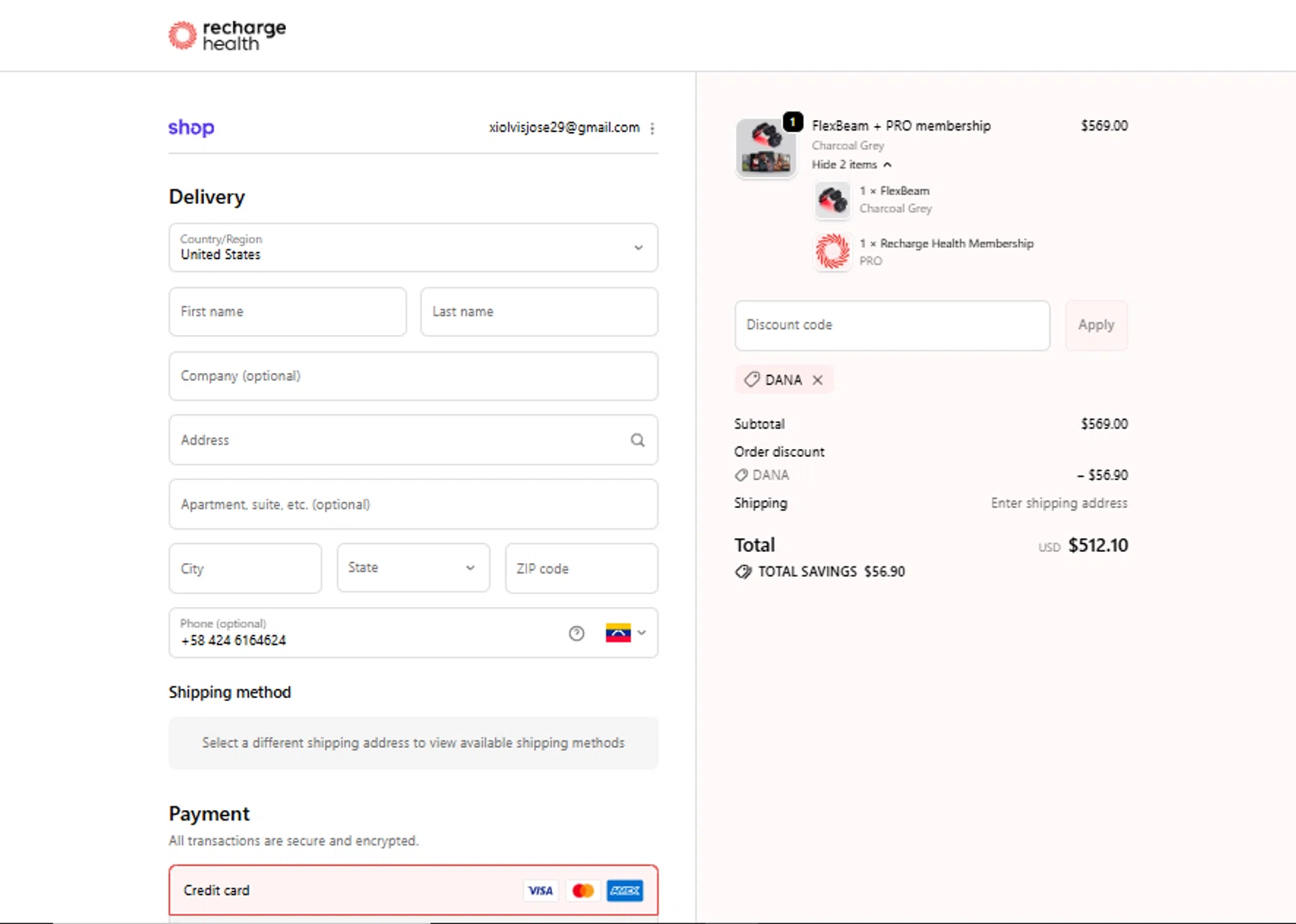This screenshot has width=1296, height=924.
Task: Open the Venezuela flag country code selector
Action: 626,633
